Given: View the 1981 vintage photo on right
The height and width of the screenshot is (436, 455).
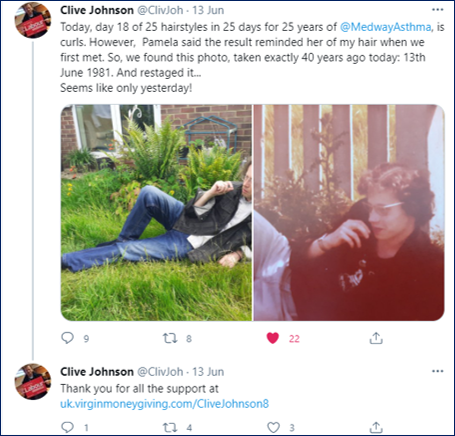Looking at the screenshot, I should click(349, 213).
